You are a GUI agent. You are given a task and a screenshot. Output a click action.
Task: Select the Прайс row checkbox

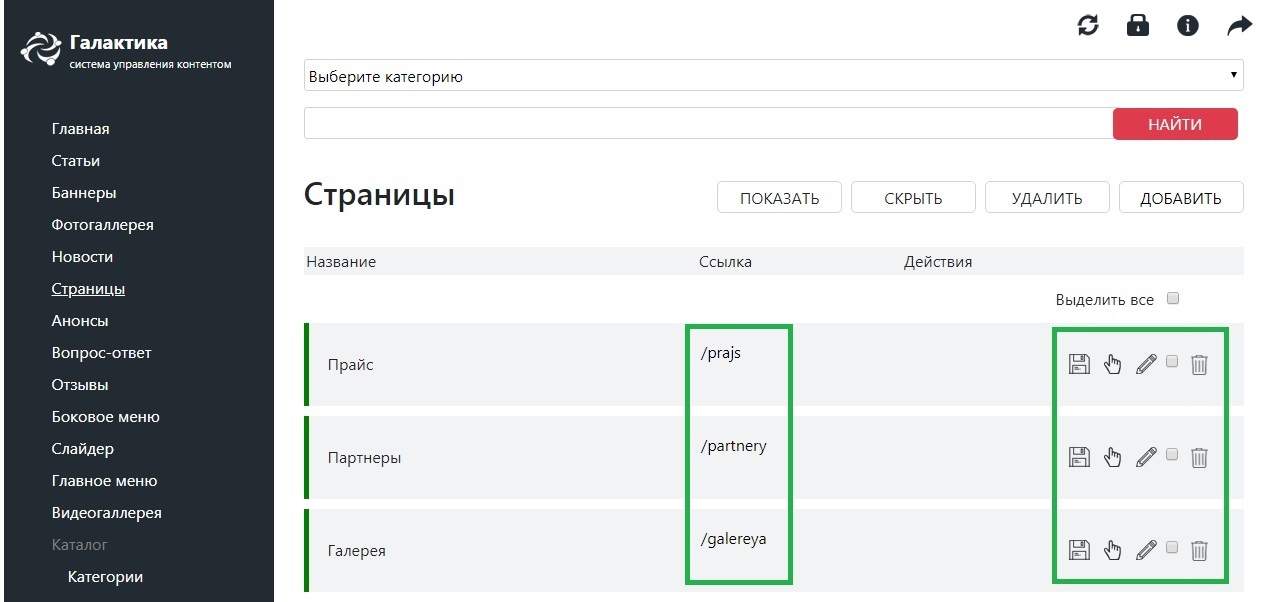1172,361
